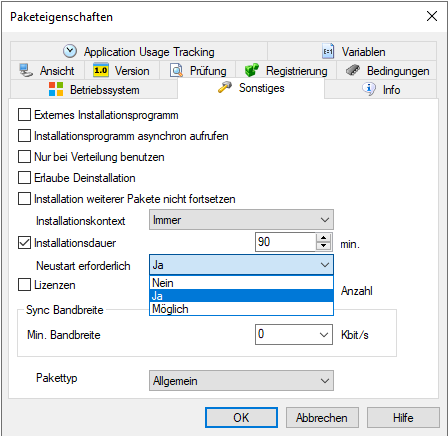Click the magnifier icon on Prüfung tab
448x436 pixels.
click(176, 70)
